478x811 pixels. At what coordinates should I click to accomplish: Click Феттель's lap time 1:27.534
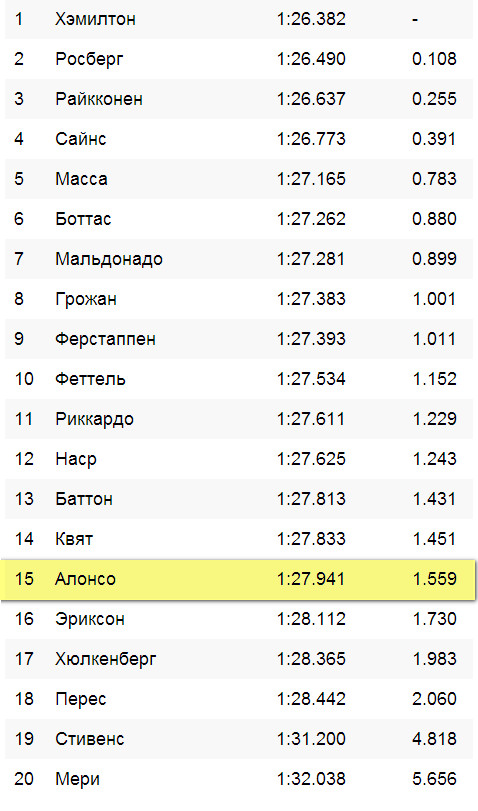[x=311, y=379]
